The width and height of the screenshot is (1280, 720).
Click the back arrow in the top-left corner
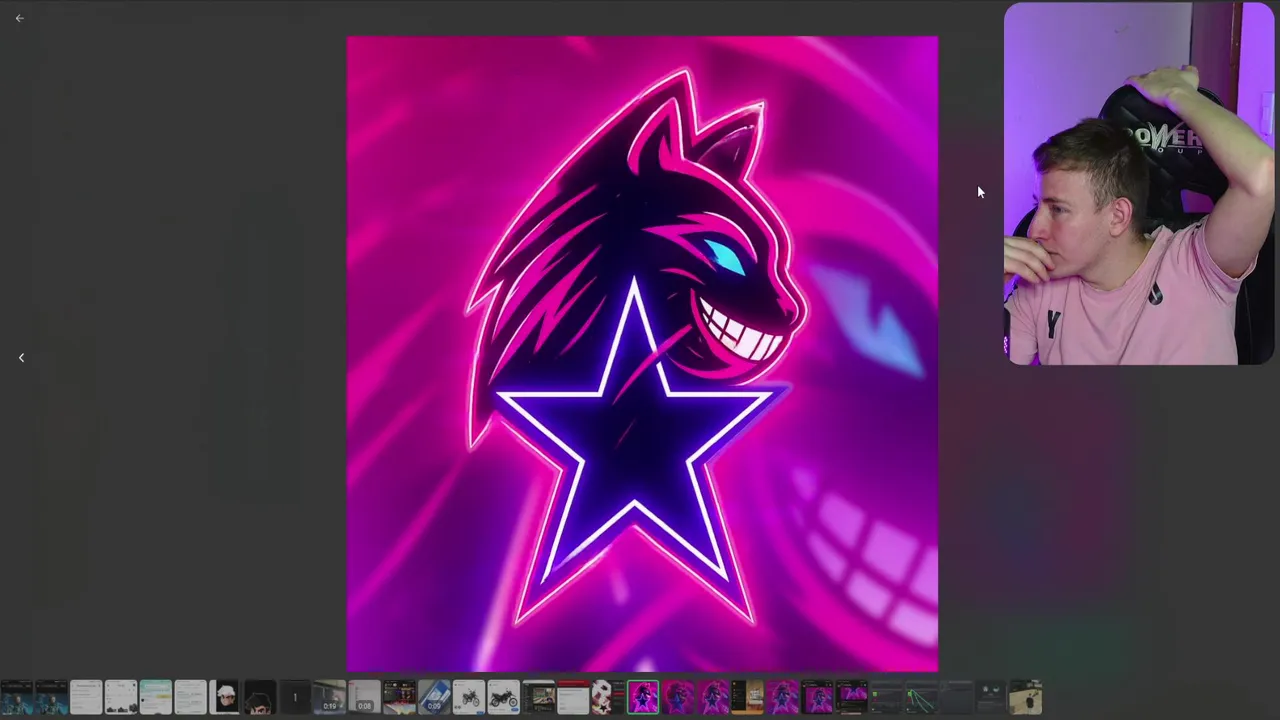pyautogui.click(x=19, y=18)
